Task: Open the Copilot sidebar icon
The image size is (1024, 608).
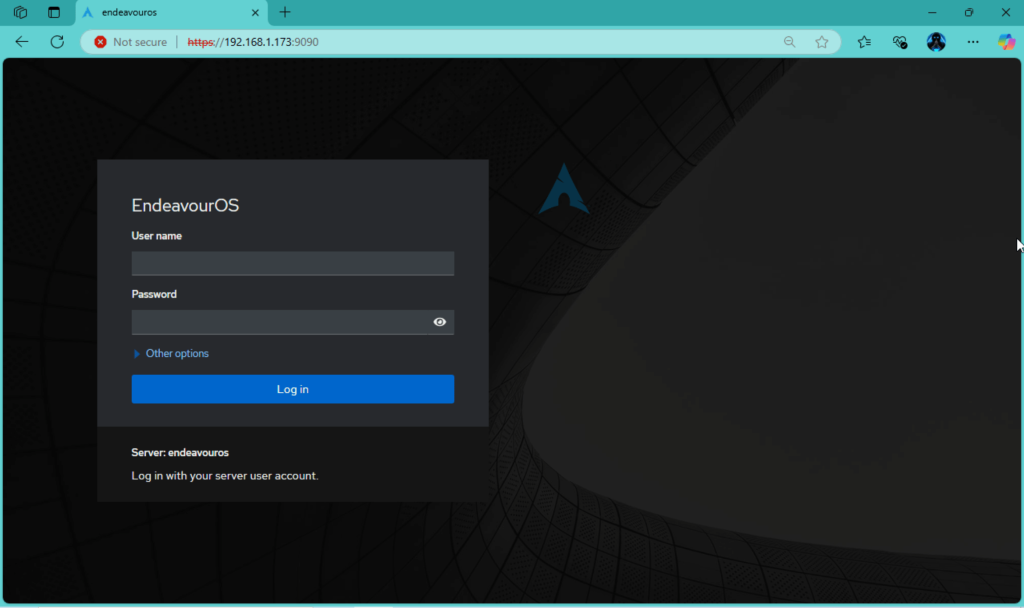Action: [1006, 42]
